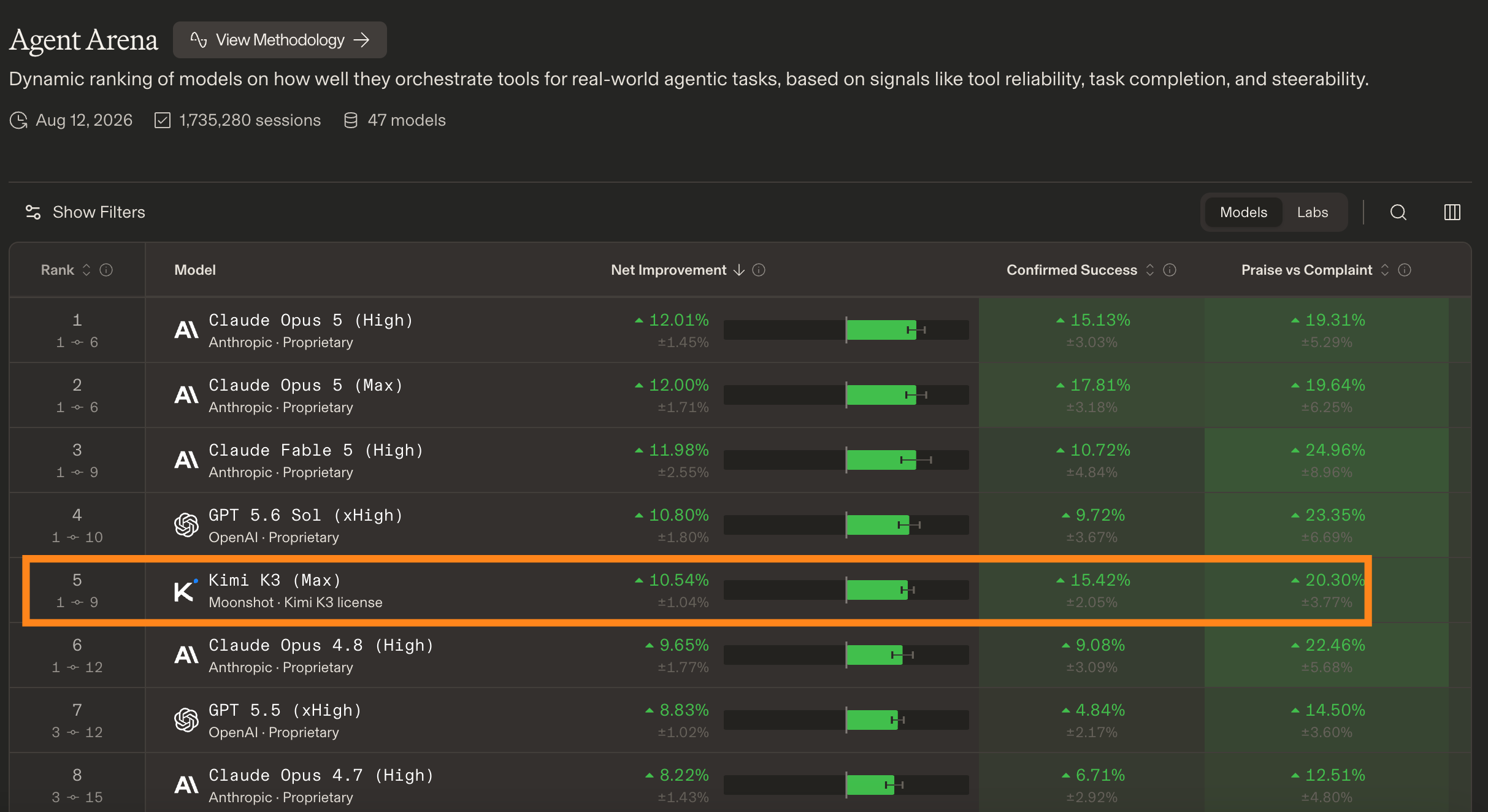The height and width of the screenshot is (812, 1488).
Task: Sort the table by Rank column
Action: (x=86, y=270)
